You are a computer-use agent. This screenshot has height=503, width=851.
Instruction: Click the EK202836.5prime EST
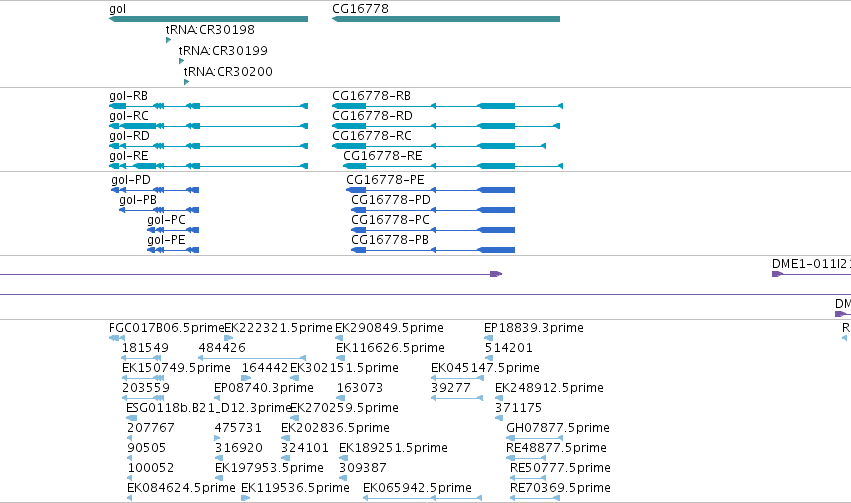[x=335, y=428]
